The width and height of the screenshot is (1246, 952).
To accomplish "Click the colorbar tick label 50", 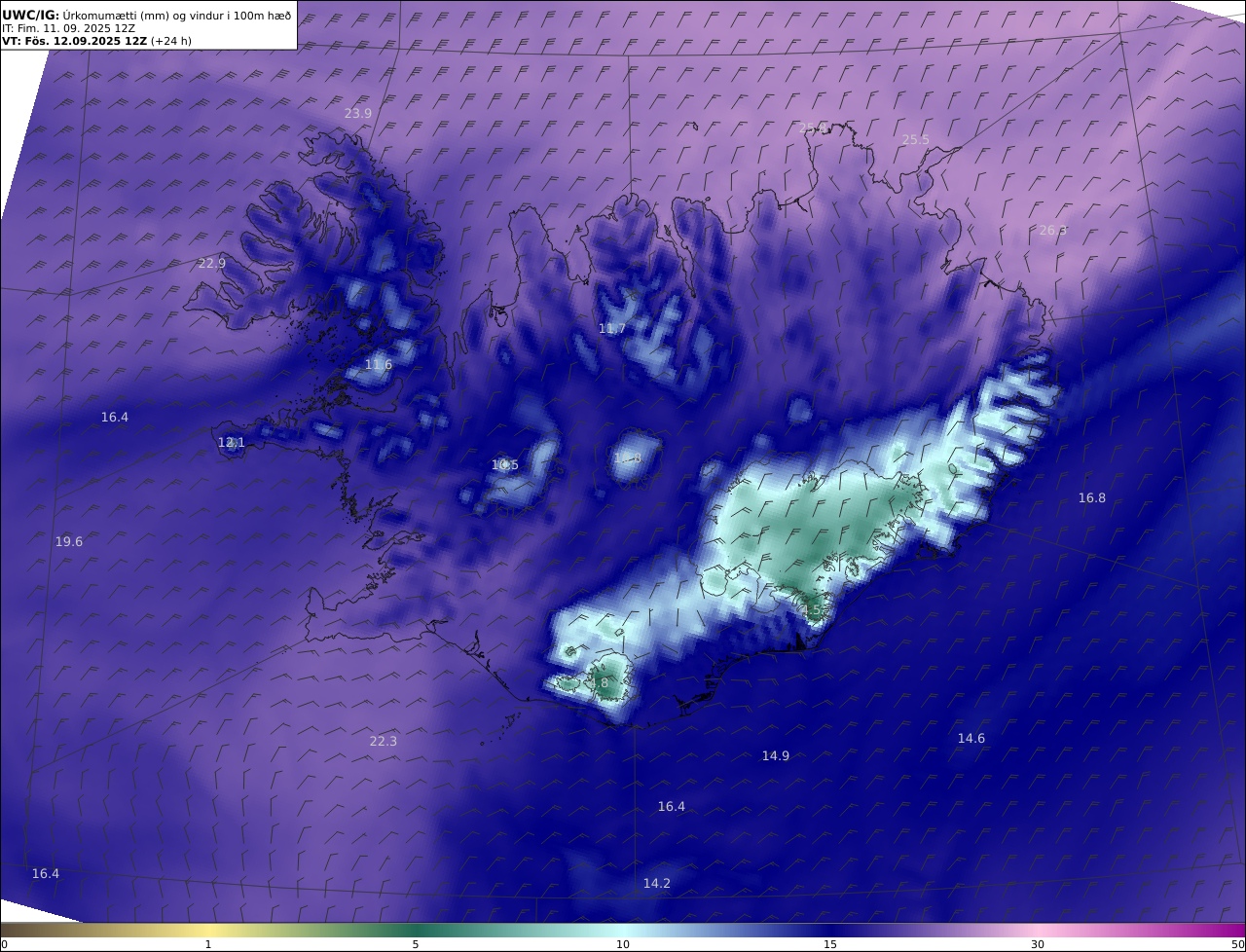I will click(x=1237, y=944).
